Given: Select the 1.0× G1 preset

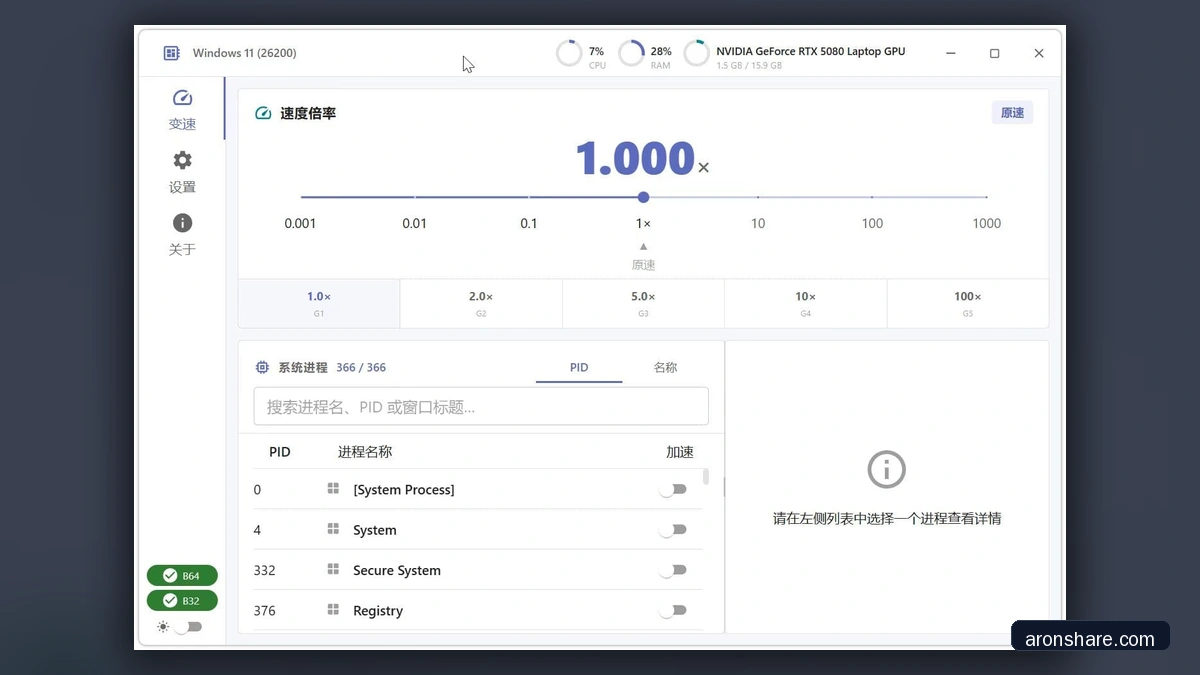Looking at the screenshot, I should coord(319,303).
